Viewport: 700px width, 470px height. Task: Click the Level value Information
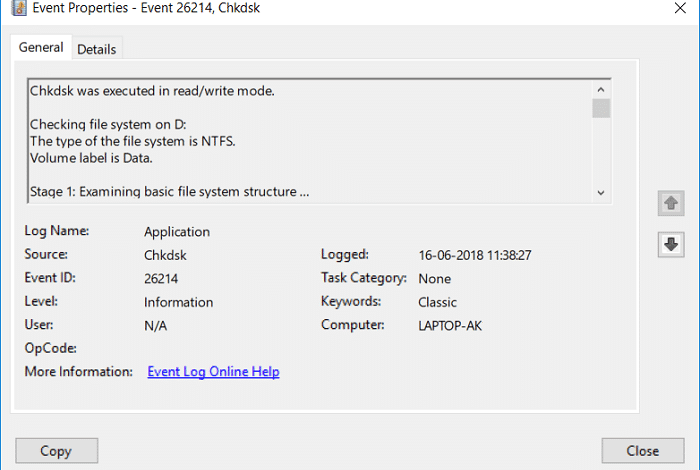tap(179, 302)
